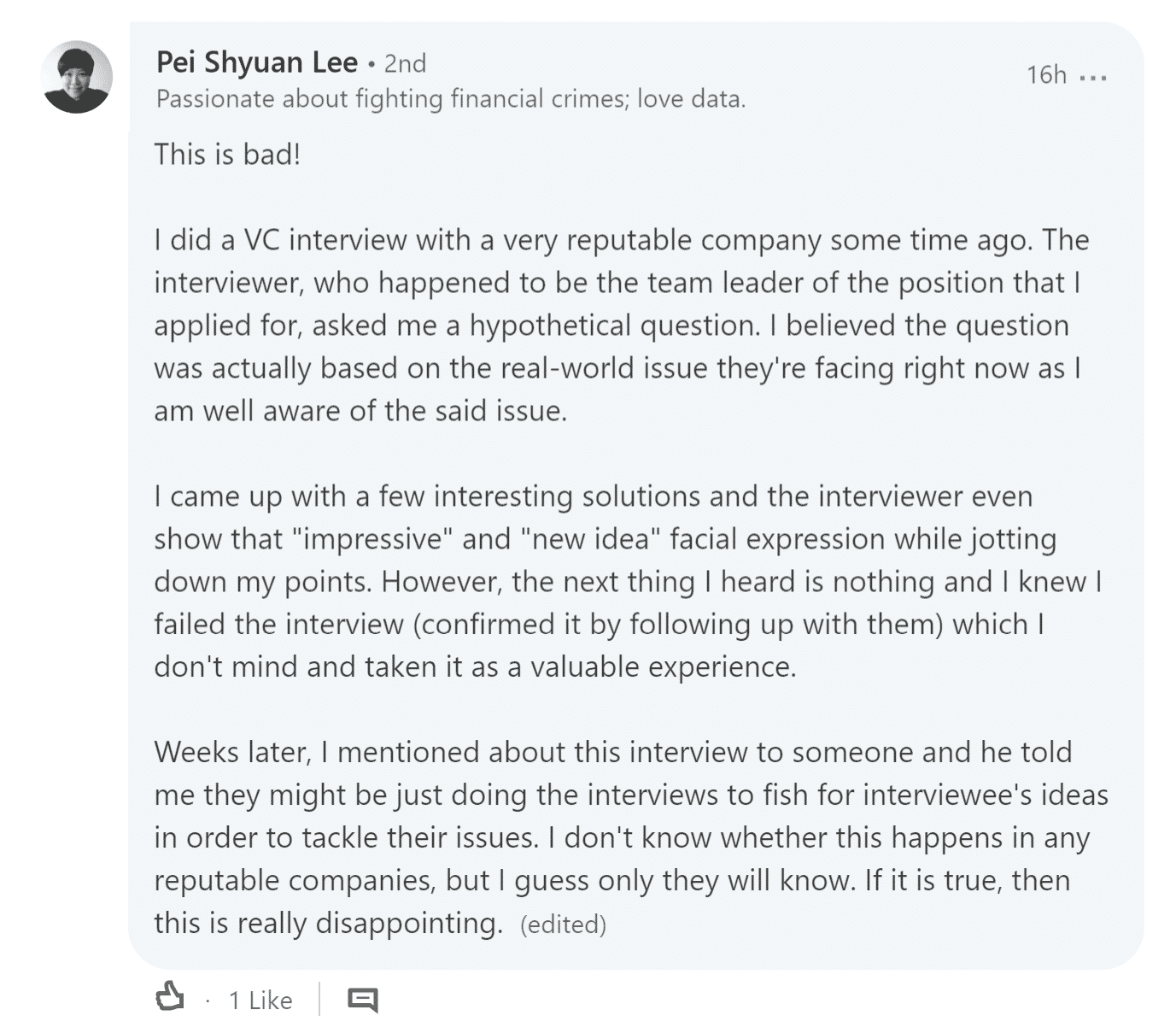The width and height of the screenshot is (1176, 1033).
Task: Click the 16h timestamp
Action: 1046,75
